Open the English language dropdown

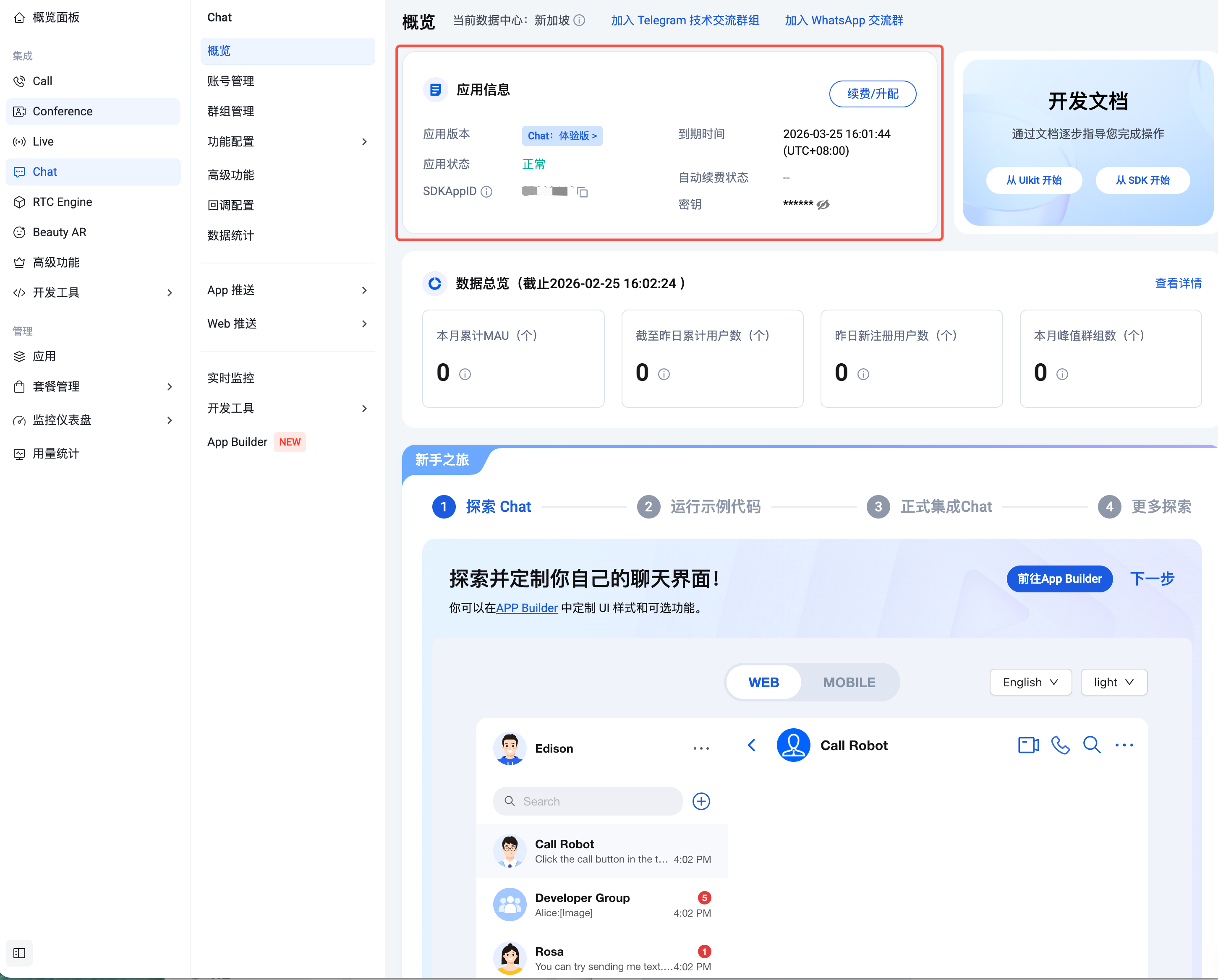point(1030,682)
